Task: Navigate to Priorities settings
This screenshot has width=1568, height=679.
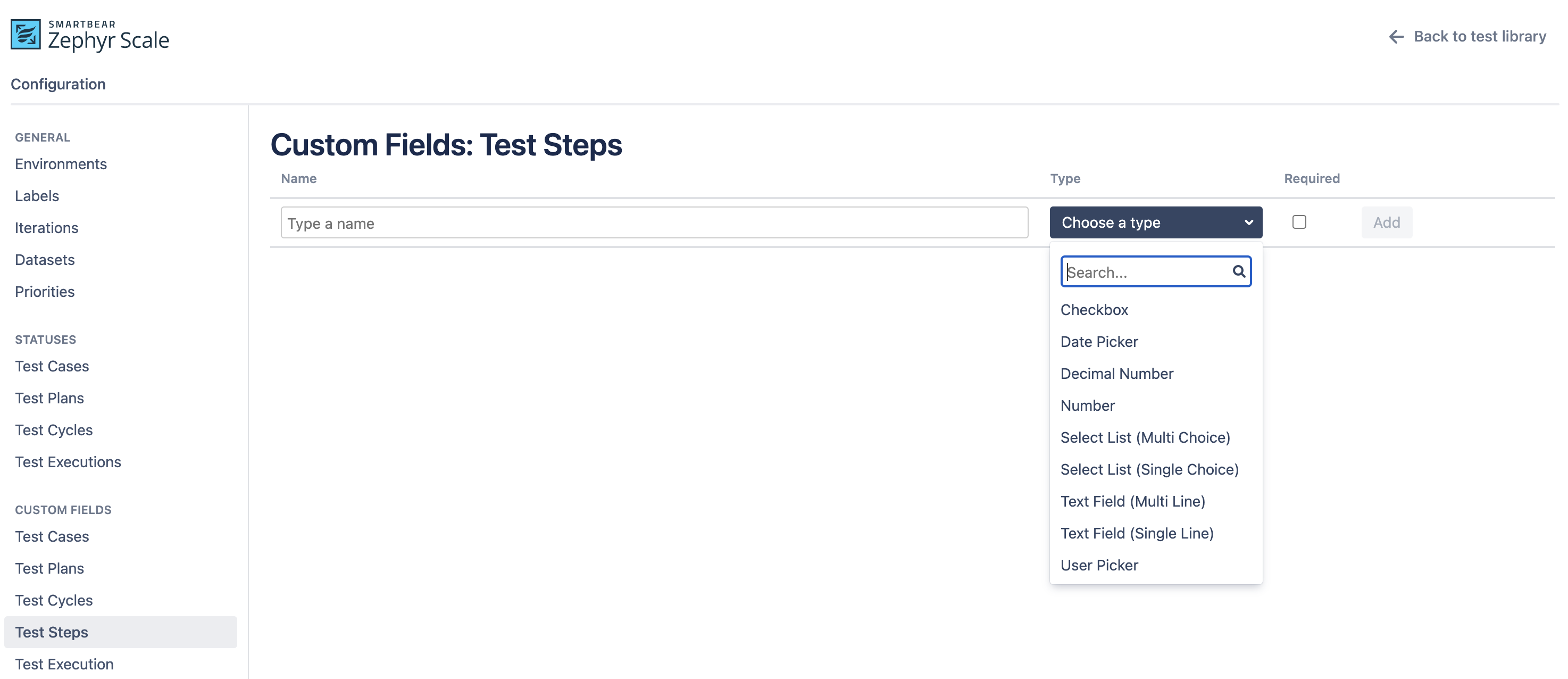Action: pyautogui.click(x=45, y=292)
